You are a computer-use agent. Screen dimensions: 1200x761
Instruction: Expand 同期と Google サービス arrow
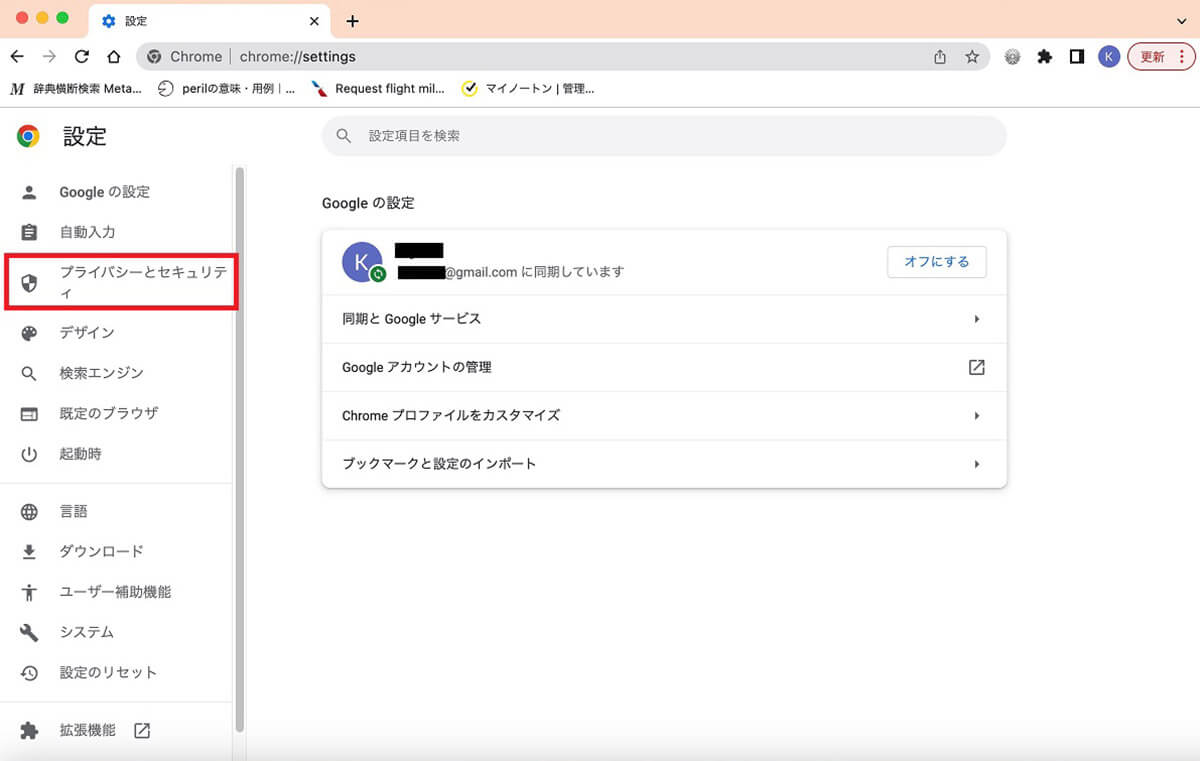977,319
